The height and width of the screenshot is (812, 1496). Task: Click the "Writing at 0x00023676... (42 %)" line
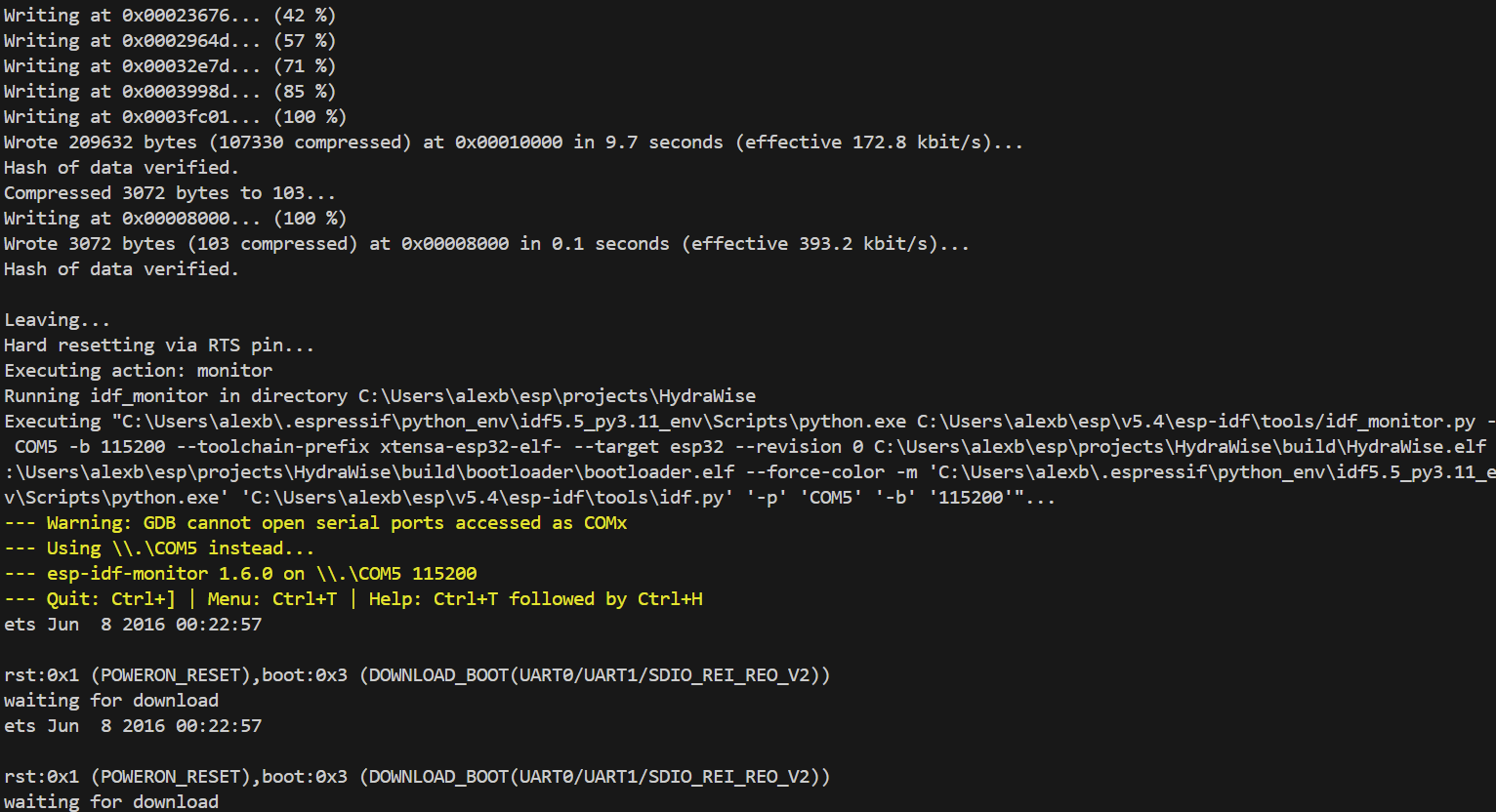[x=170, y=16]
